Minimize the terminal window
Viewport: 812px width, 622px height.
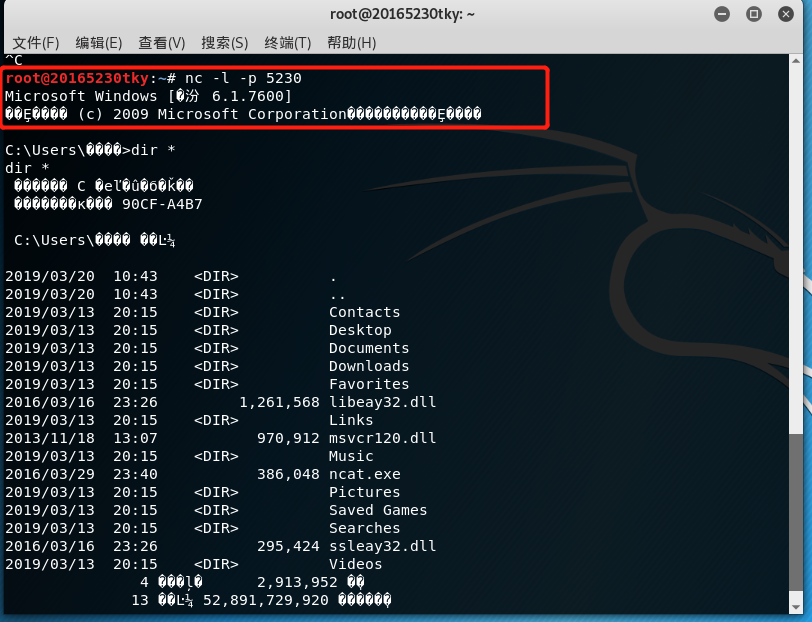(721, 14)
